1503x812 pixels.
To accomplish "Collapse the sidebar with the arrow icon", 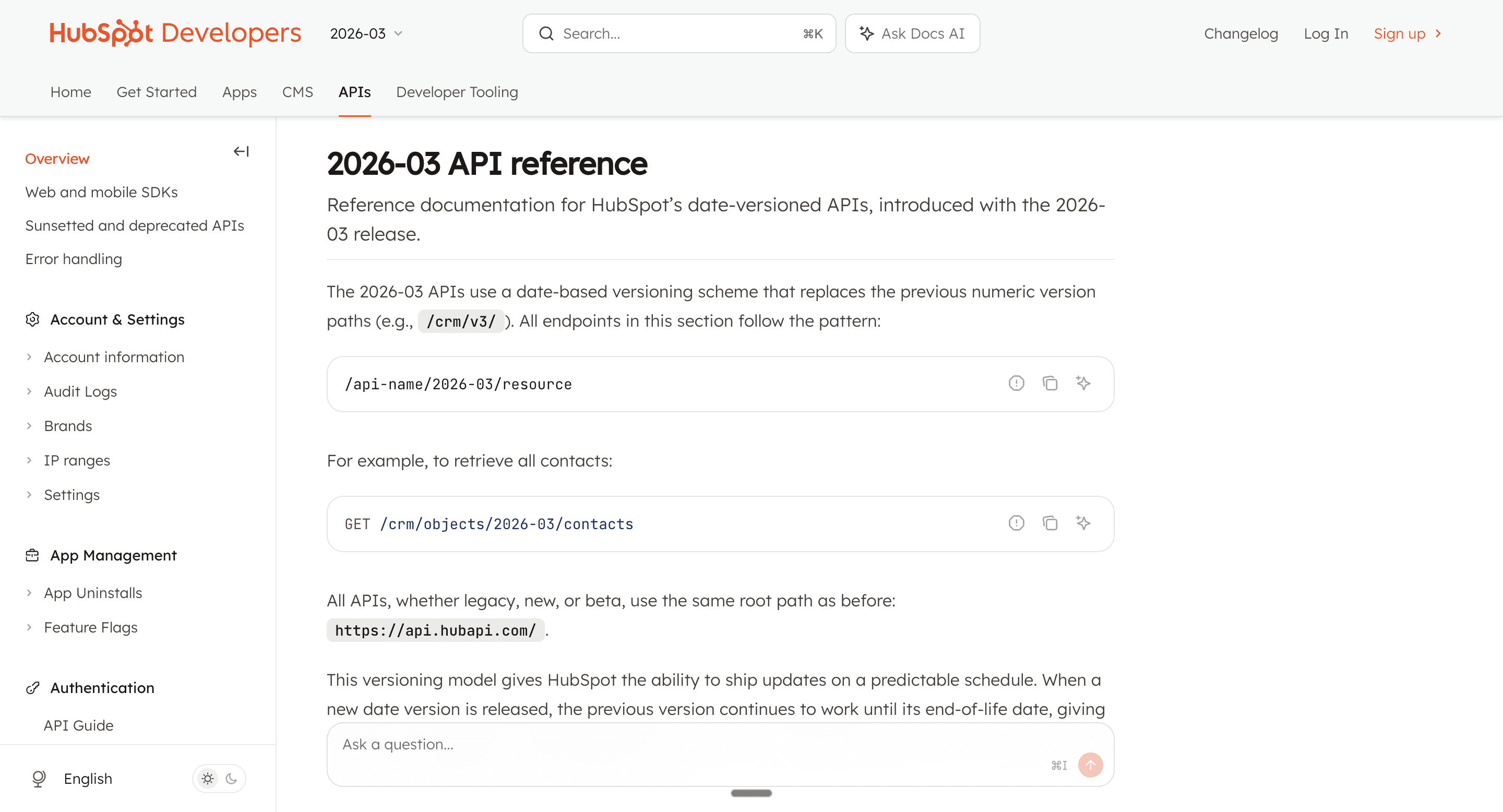I will point(241,152).
